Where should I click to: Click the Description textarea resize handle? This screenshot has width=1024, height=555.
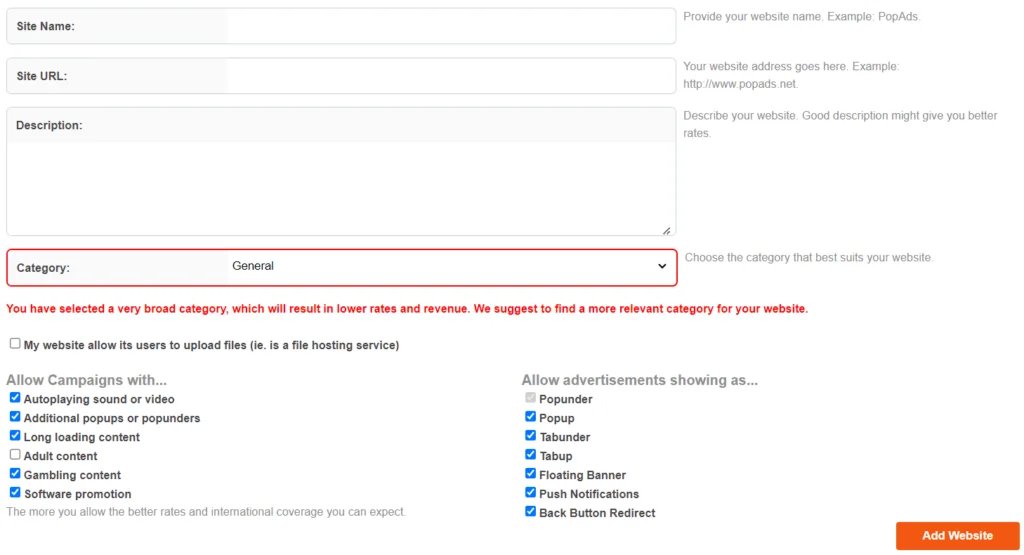pos(666,230)
